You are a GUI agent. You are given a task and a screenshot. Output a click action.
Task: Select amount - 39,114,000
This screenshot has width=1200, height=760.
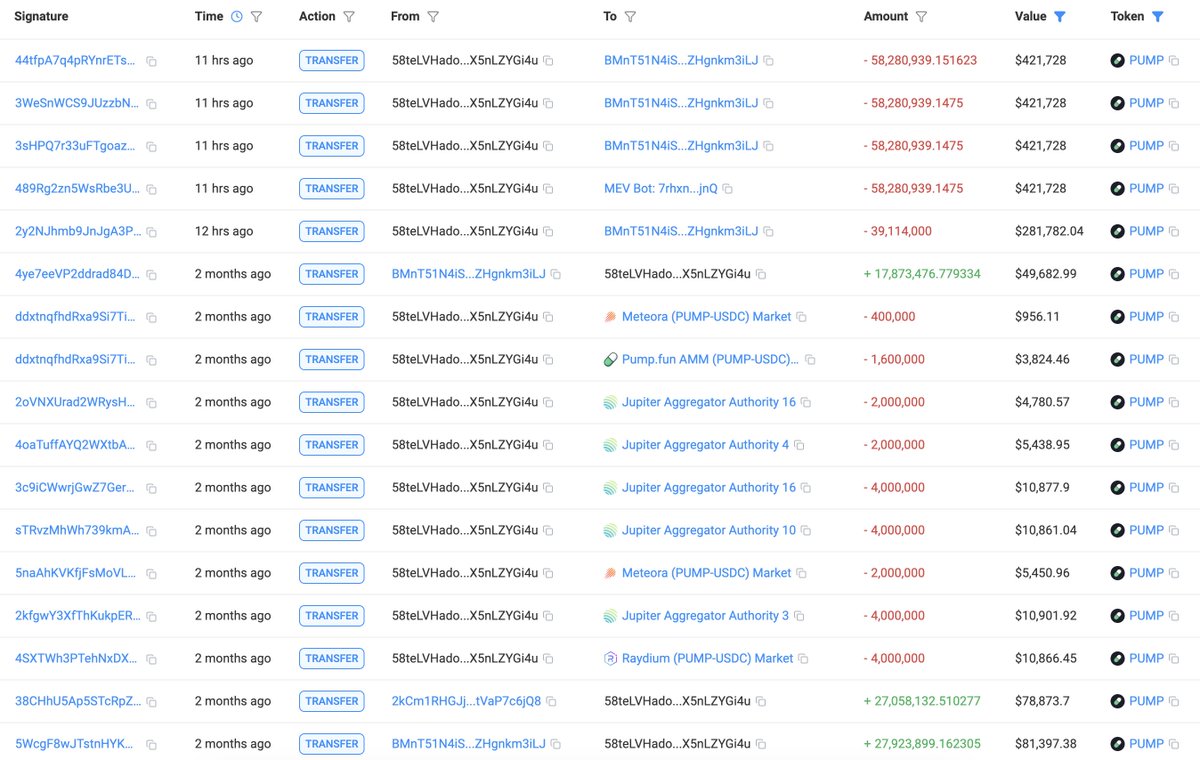coord(897,231)
